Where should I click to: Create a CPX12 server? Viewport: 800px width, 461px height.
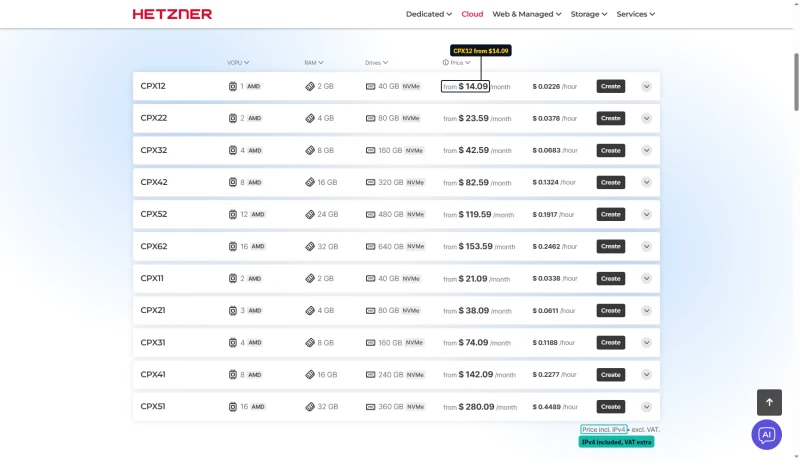pyautogui.click(x=611, y=86)
